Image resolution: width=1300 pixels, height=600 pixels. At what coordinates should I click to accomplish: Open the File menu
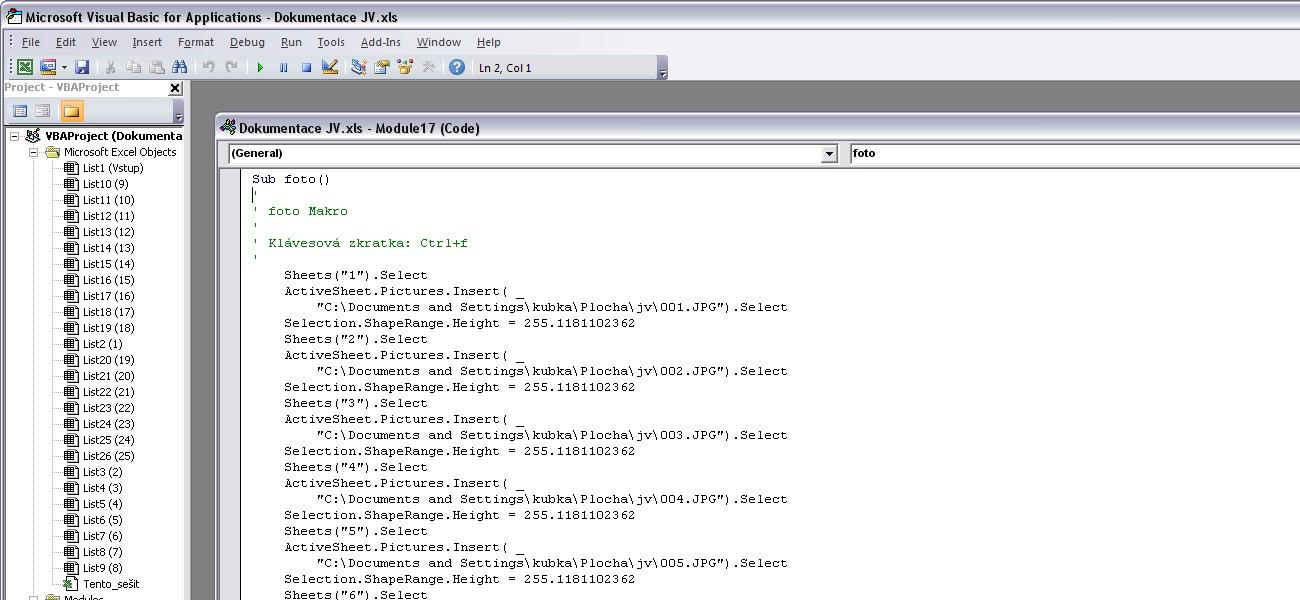[31, 42]
